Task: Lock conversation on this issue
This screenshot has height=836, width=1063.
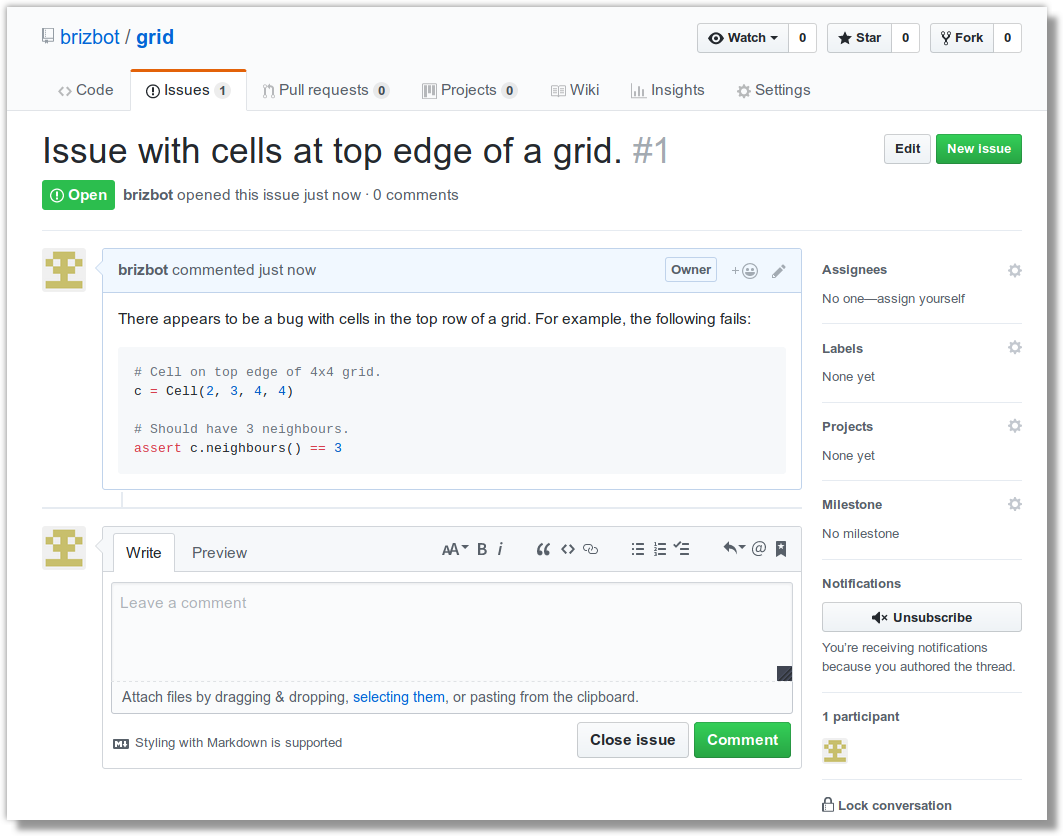Action: click(x=886, y=805)
